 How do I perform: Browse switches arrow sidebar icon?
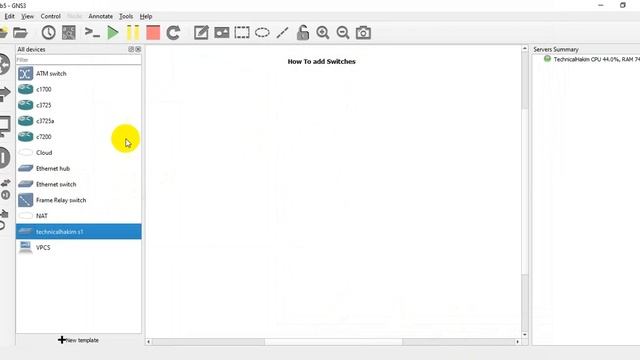4,95
